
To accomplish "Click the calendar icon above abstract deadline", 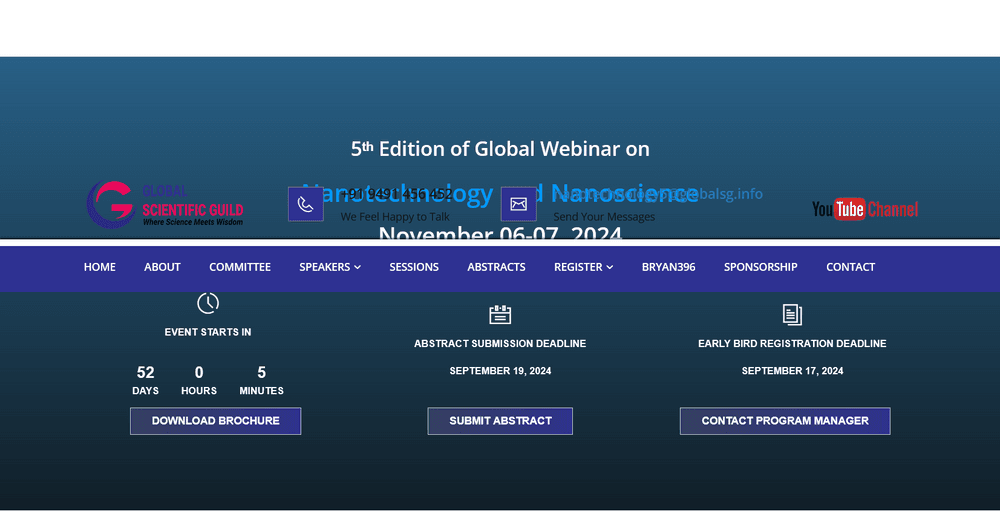I will [500, 315].
